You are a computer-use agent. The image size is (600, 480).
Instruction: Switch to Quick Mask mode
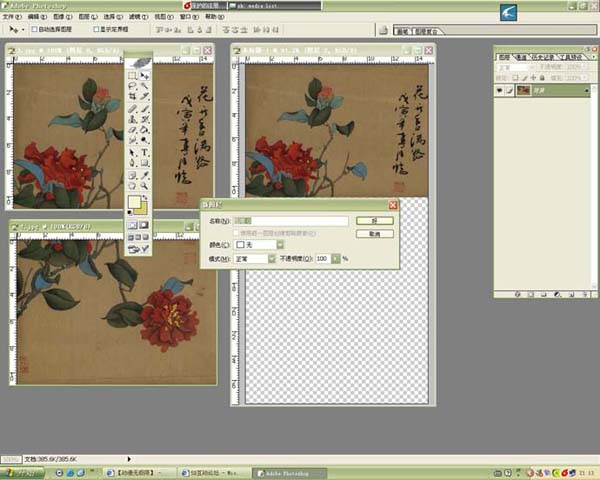[144, 225]
